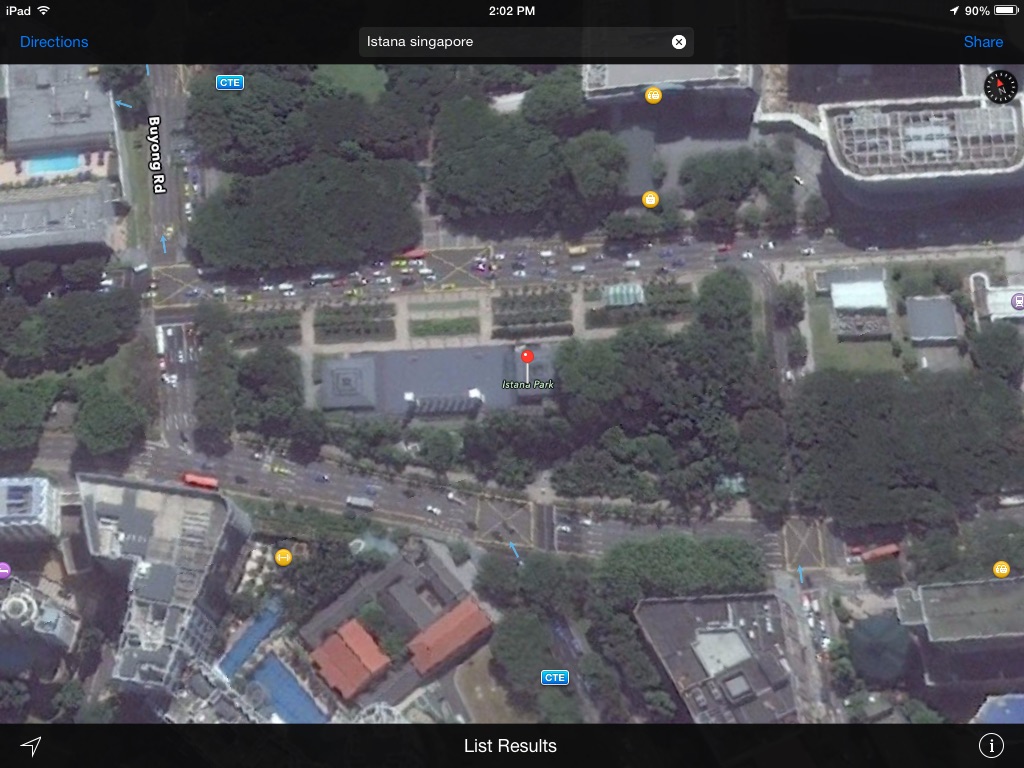Open the double-bag shopping marker near the red bus

coord(1001,569)
